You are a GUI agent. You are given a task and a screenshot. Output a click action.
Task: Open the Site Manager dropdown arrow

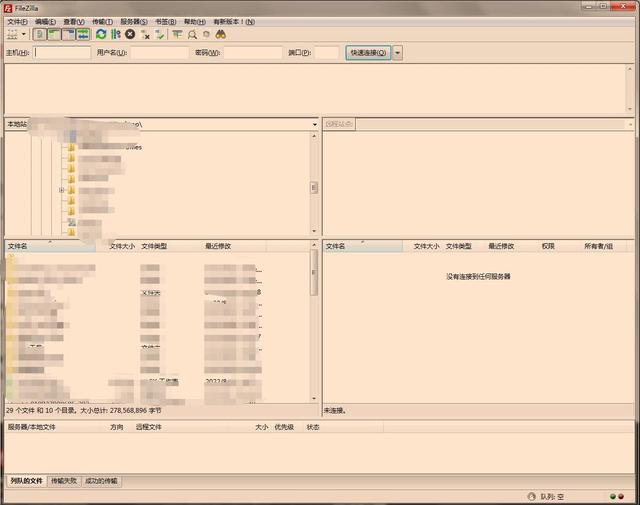[24, 34]
